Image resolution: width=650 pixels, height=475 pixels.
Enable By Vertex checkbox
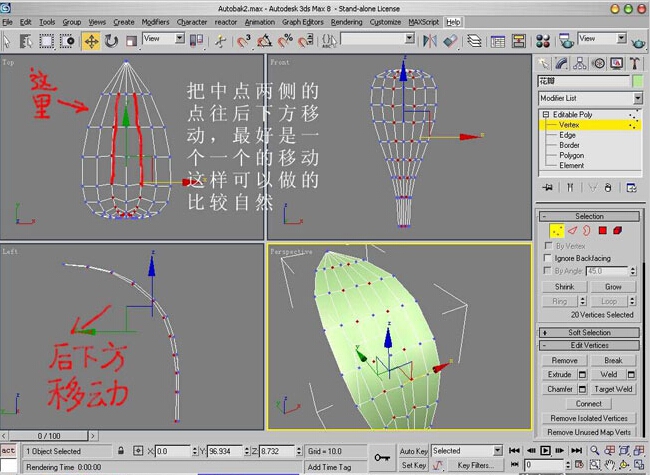point(548,246)
